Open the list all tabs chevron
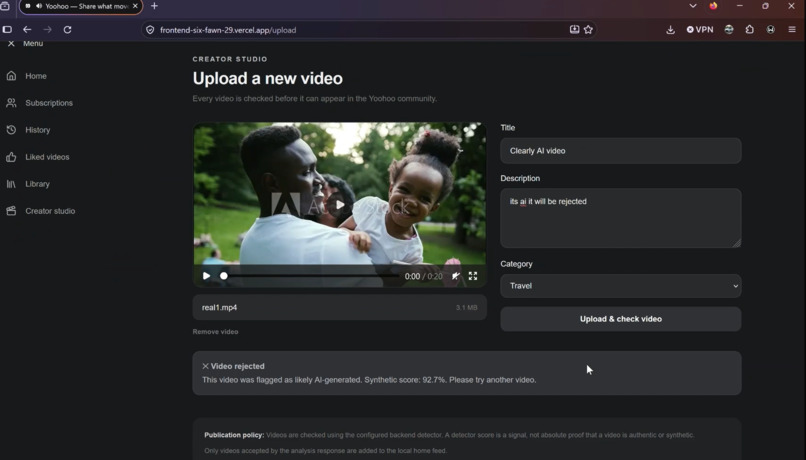Screen dimensions: 806x460 coord(693,6)
